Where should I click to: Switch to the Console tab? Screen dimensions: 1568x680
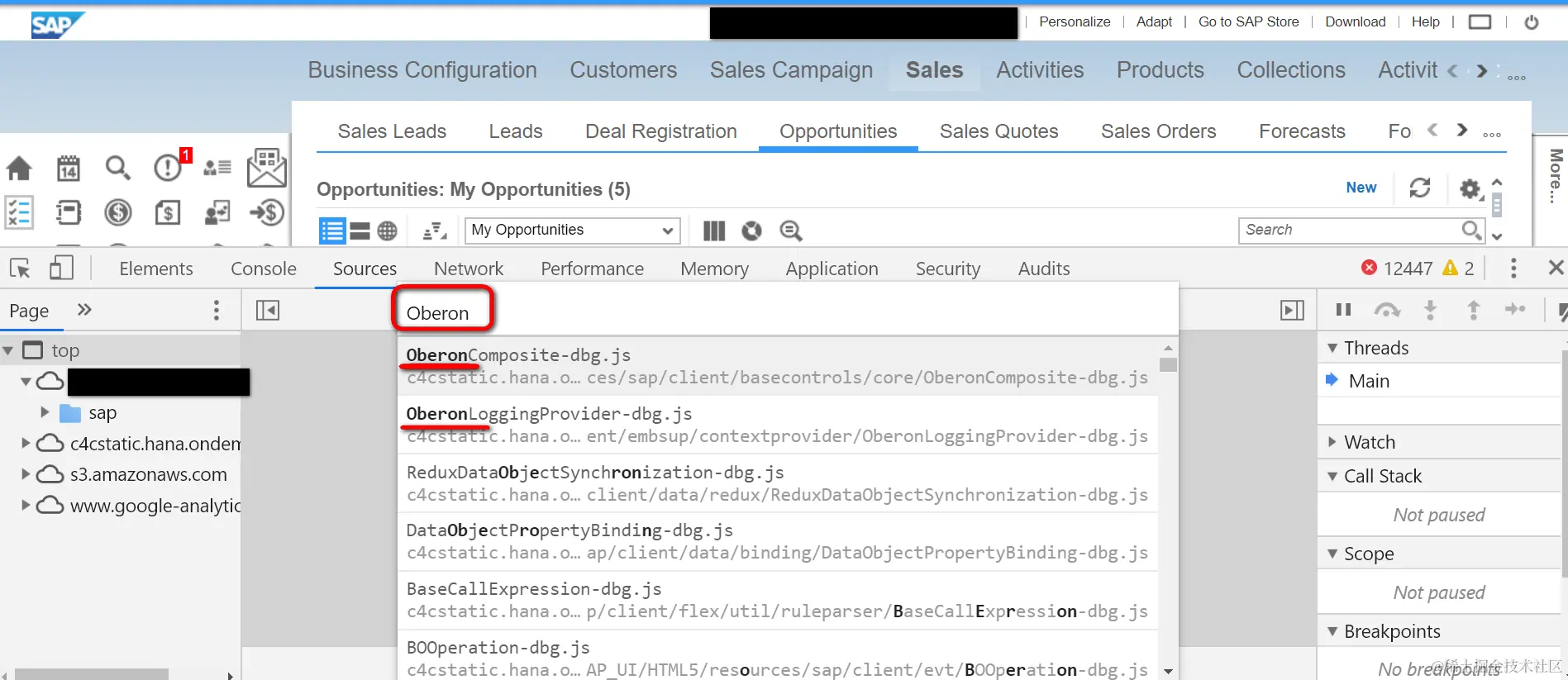[x=263, y=269]
